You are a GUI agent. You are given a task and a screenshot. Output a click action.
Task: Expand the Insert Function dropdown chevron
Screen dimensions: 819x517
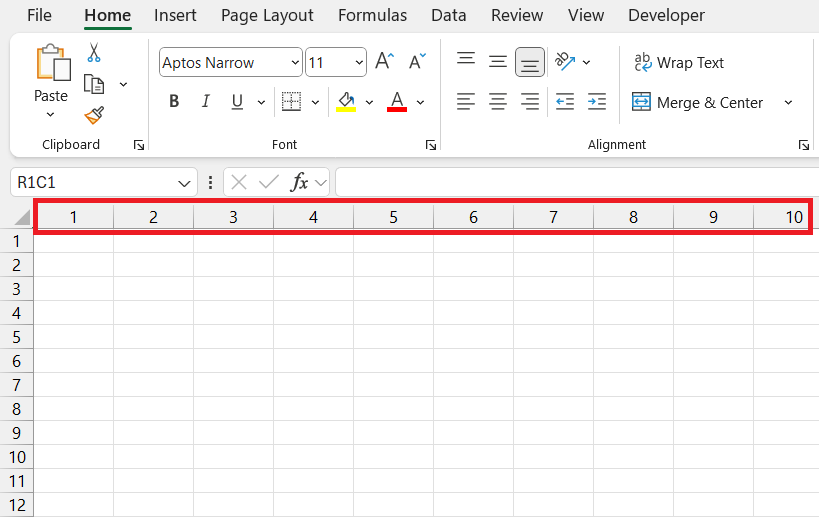[x=321, y=183]
